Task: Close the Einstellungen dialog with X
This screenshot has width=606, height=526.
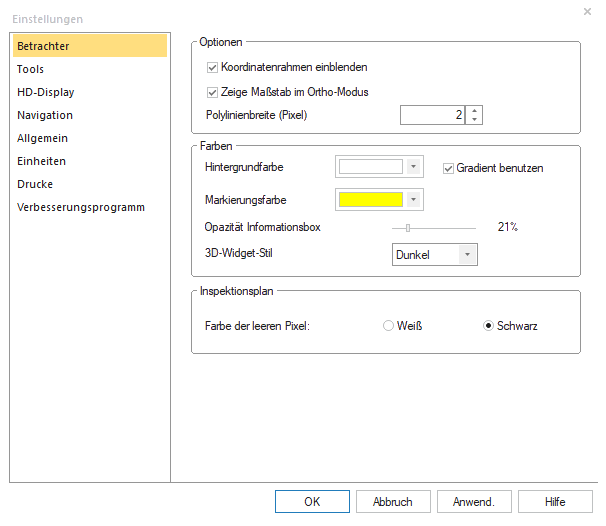Action: coord(586,11)
